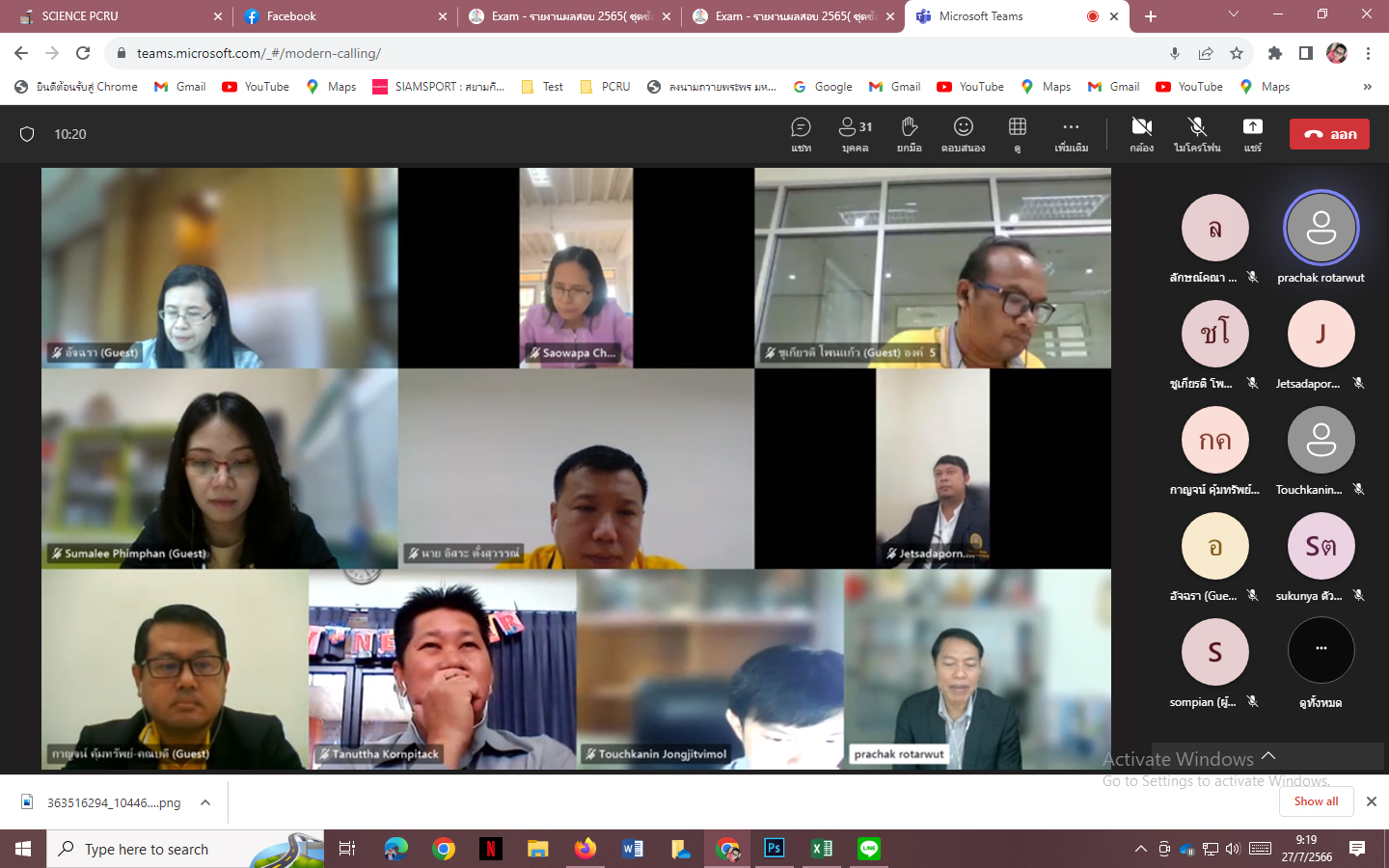Image resolution: width=1389 pixels, height=868 pixels.
Task: Click Show all downloads button
Action: [1316, 801]
